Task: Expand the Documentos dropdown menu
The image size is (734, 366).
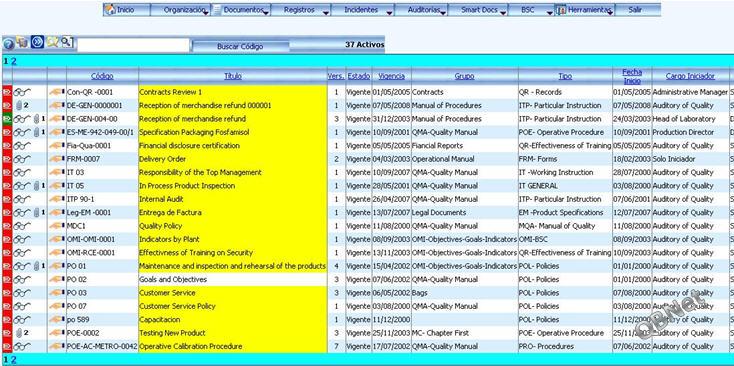Action: (x=241, y=10)
